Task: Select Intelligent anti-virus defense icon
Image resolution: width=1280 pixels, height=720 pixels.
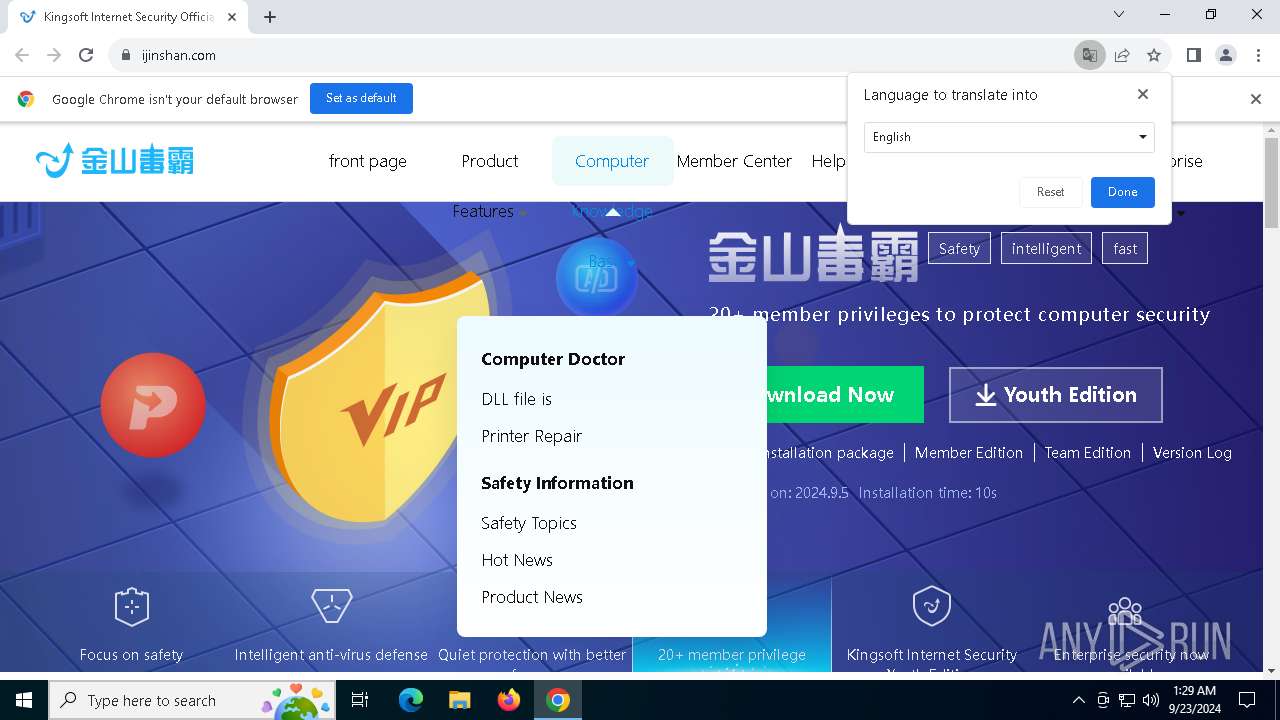Action: pos(331,606)
